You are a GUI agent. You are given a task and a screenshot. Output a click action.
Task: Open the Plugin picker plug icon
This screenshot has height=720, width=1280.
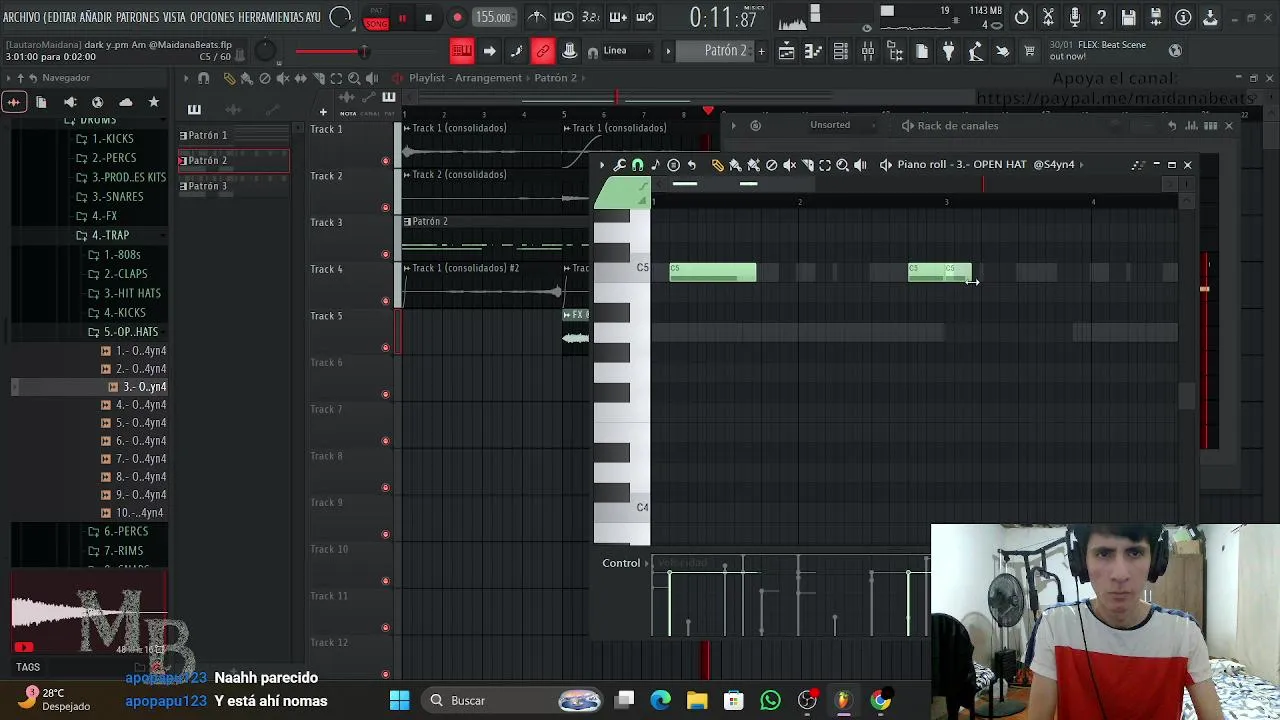coord(949,51)
